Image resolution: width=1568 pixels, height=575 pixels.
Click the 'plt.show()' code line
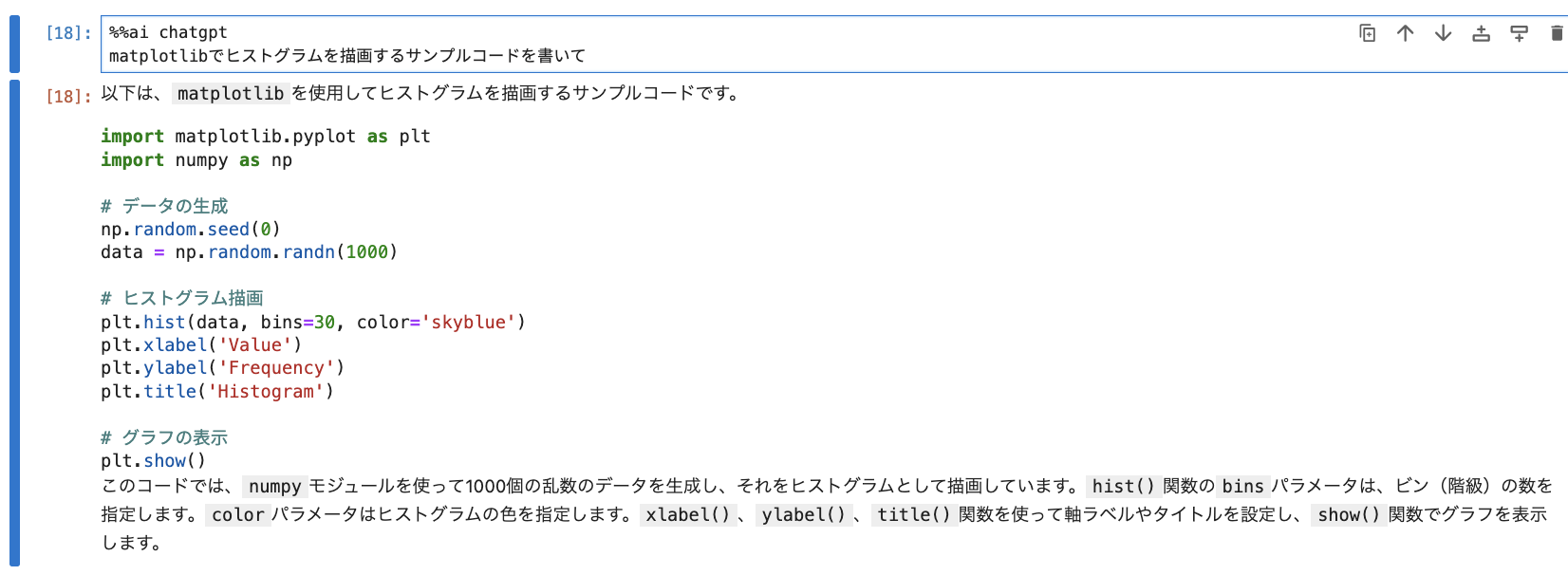153,461
